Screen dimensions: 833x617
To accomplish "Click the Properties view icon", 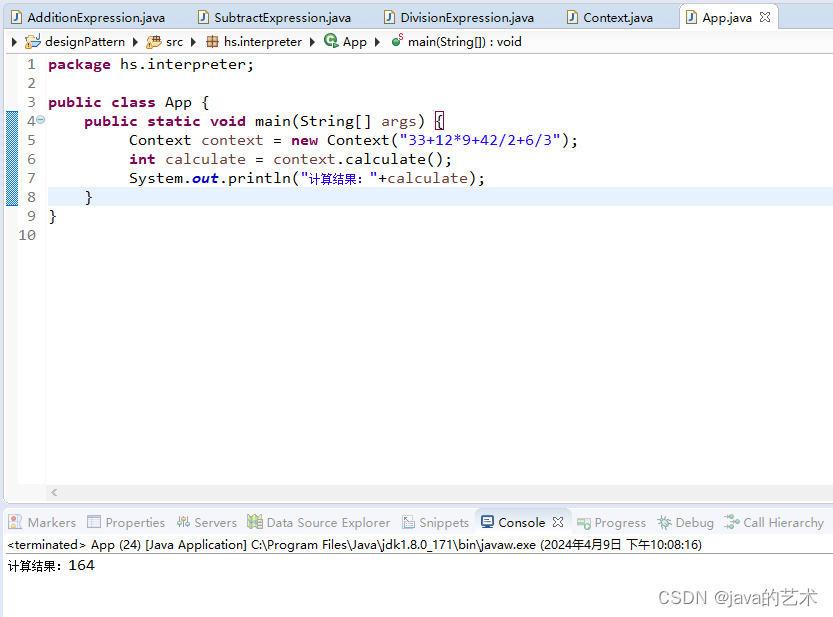I will (x=94, y=522).
